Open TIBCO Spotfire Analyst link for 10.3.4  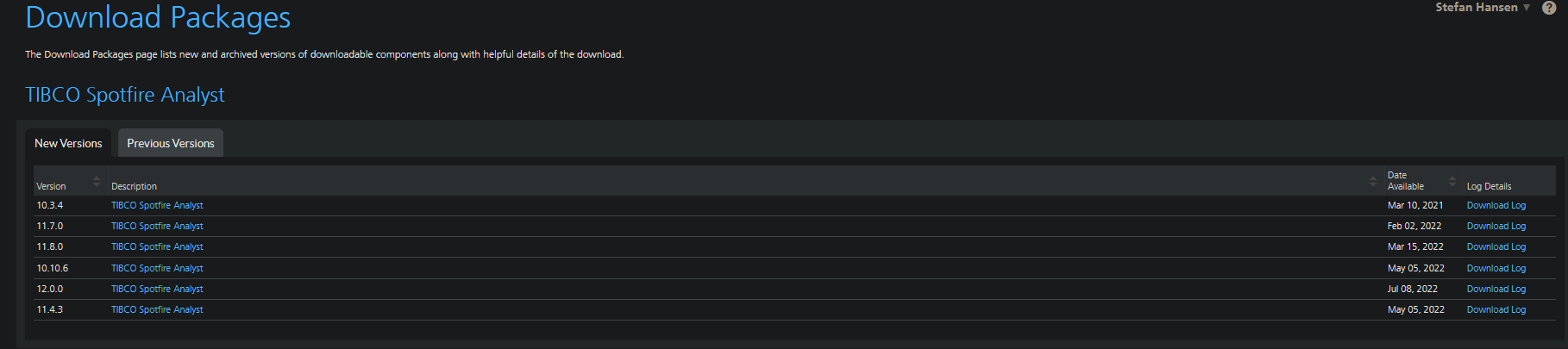(x=157, y=205)
